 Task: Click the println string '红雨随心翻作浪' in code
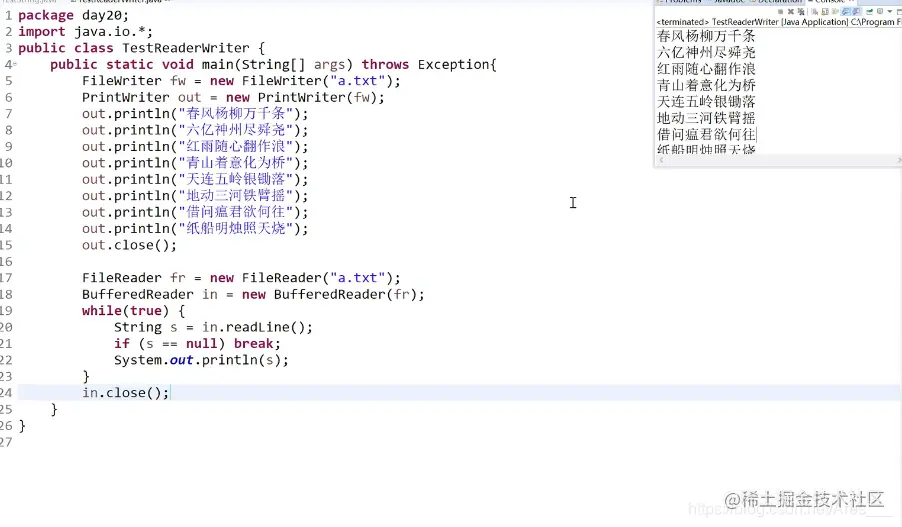236,146
